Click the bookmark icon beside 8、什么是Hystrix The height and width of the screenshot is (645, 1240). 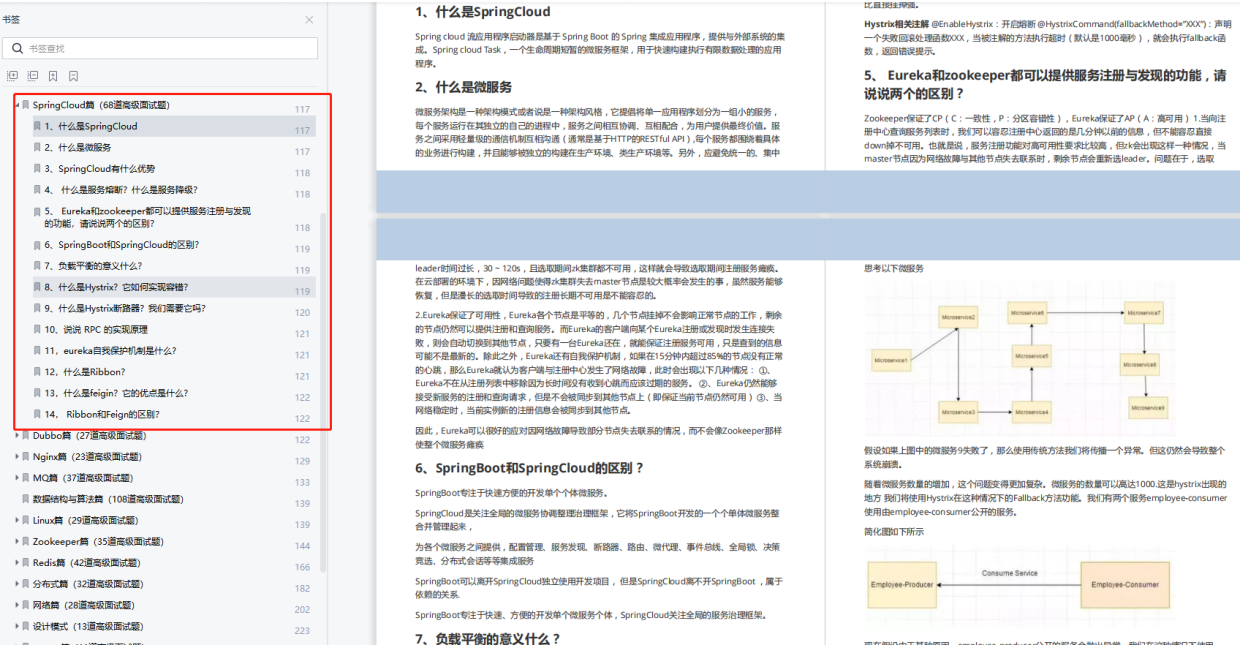[x=37, y=287]
